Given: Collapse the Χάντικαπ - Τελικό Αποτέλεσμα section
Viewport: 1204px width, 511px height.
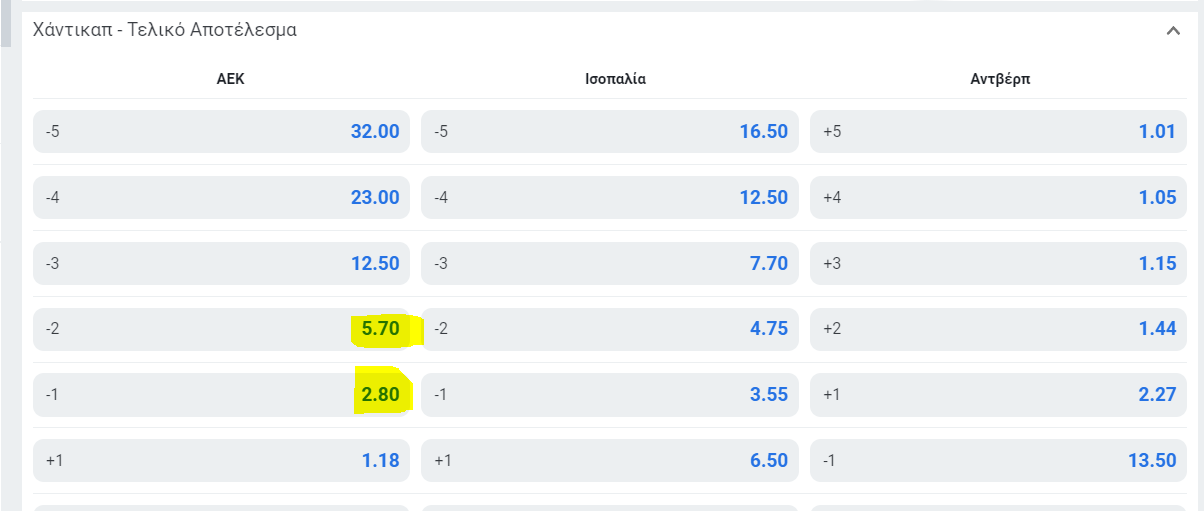Looking at the screenshot, I should pyautogui.click(x=1173, y=31).
